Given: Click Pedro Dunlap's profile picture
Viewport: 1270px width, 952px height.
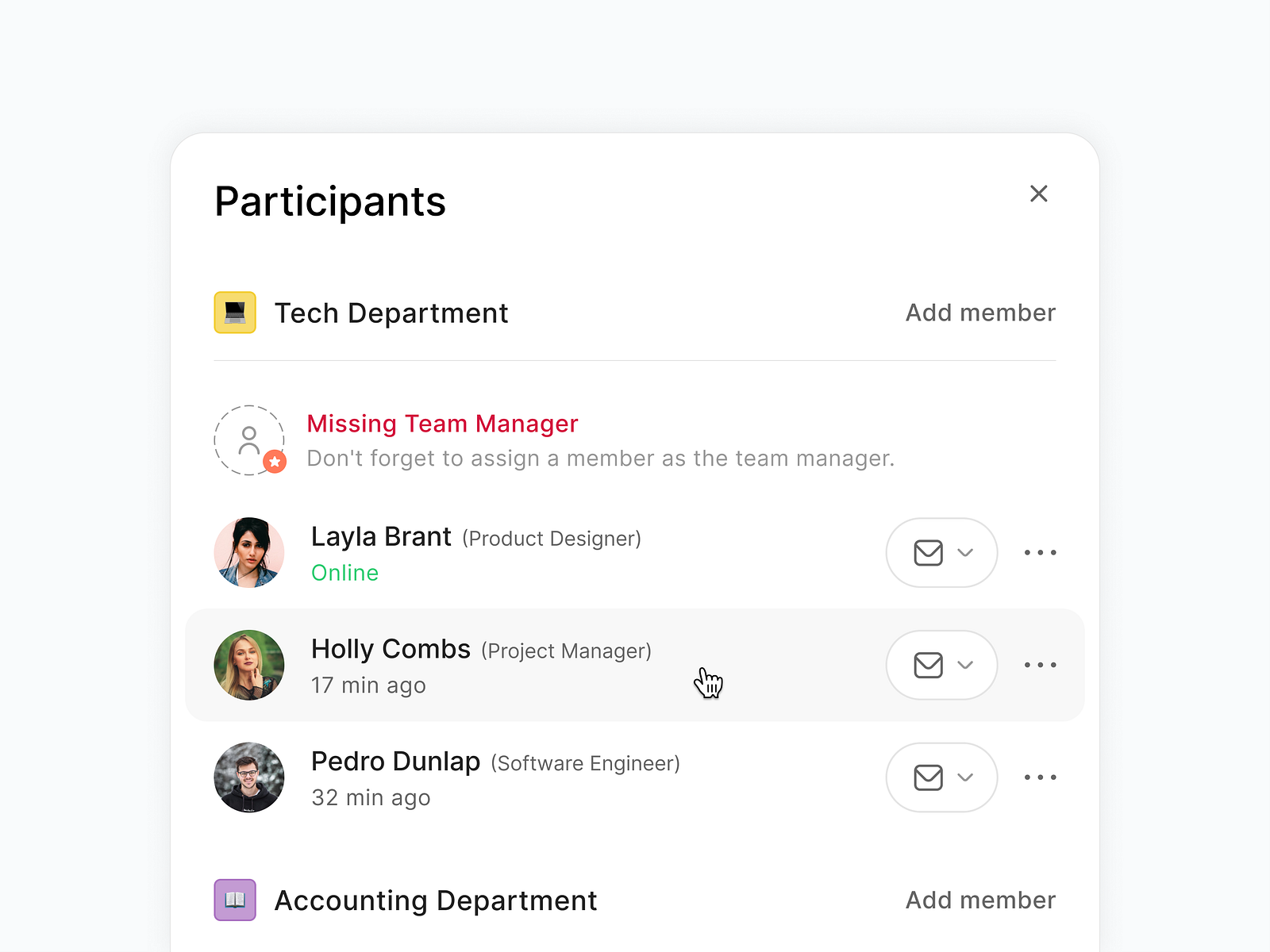Looking at the screenshot, I should (248, 778).
